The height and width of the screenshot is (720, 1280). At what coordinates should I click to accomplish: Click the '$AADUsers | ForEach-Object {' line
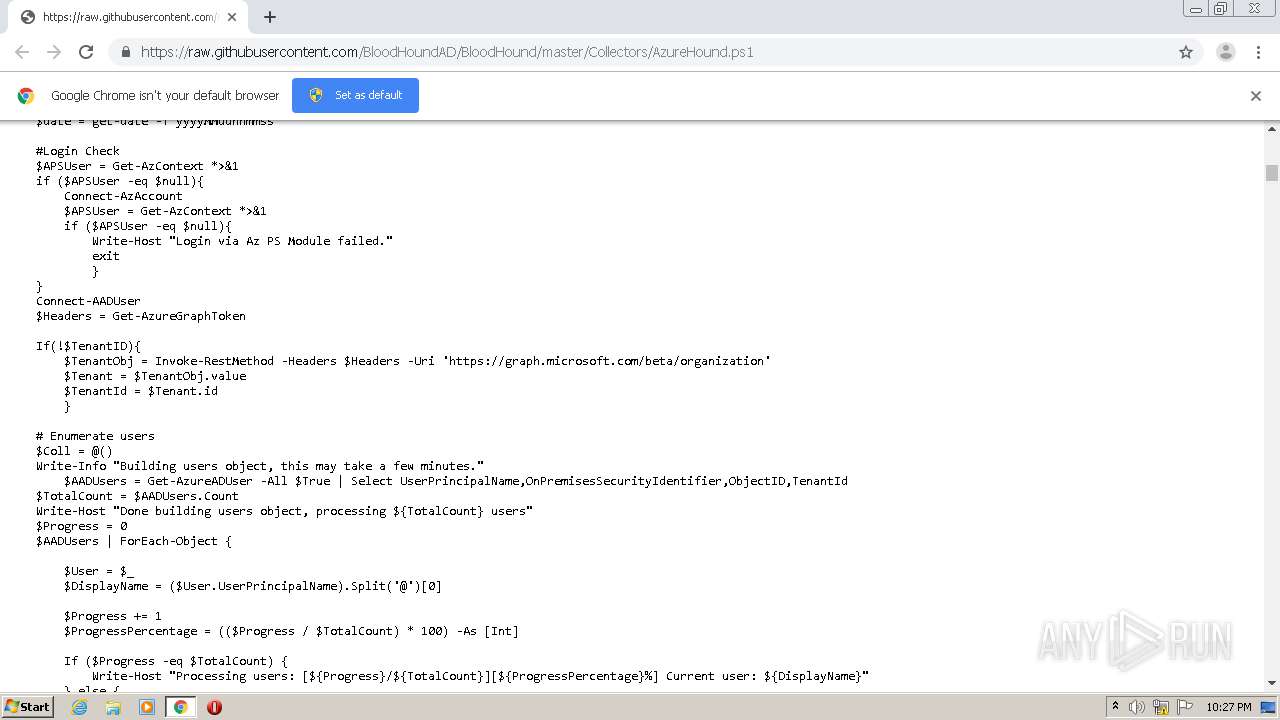134,541
